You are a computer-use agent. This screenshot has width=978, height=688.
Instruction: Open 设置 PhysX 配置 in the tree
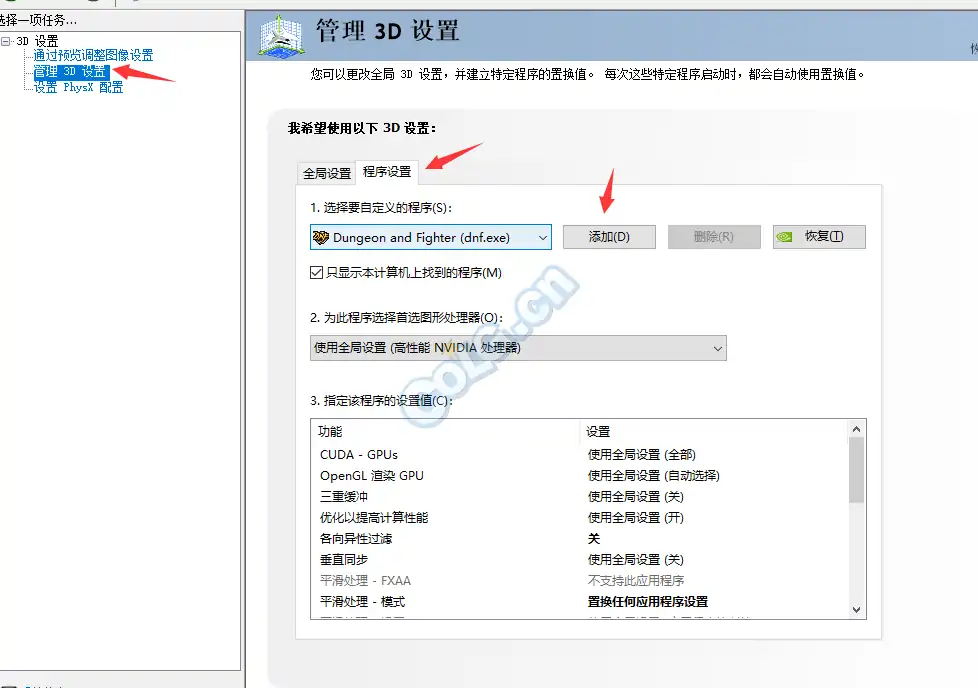click(78, 87)
